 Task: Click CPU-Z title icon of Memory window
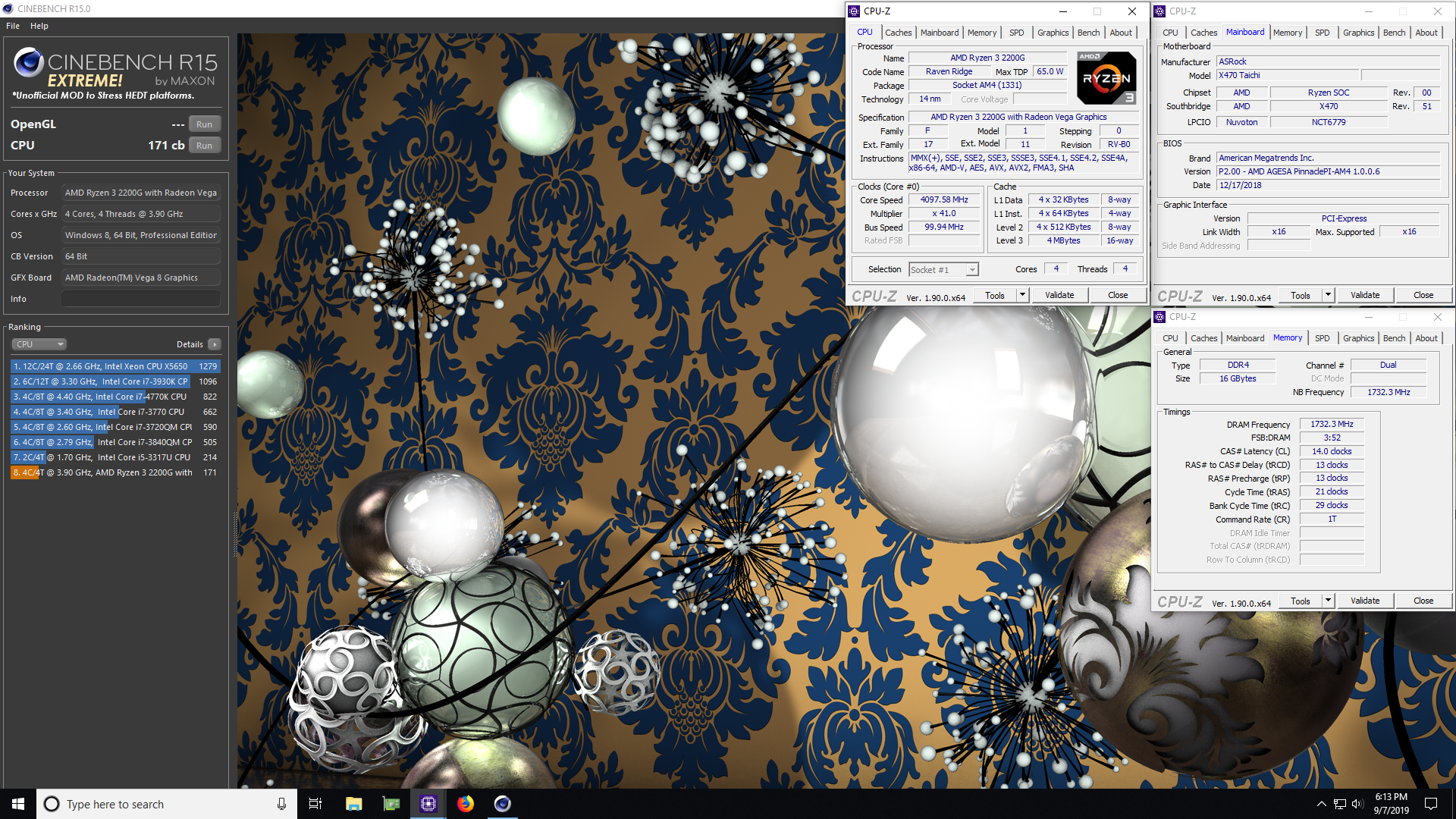1159,317
